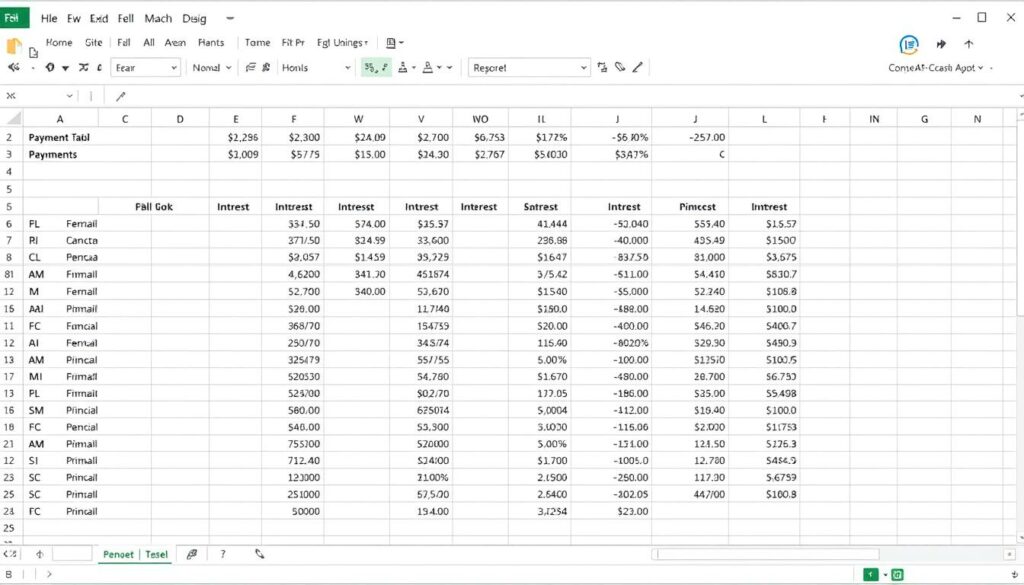The image size is (1024, 585).
Task: Switch to the Home ribbon tab
Action: [x=59, y=42]
